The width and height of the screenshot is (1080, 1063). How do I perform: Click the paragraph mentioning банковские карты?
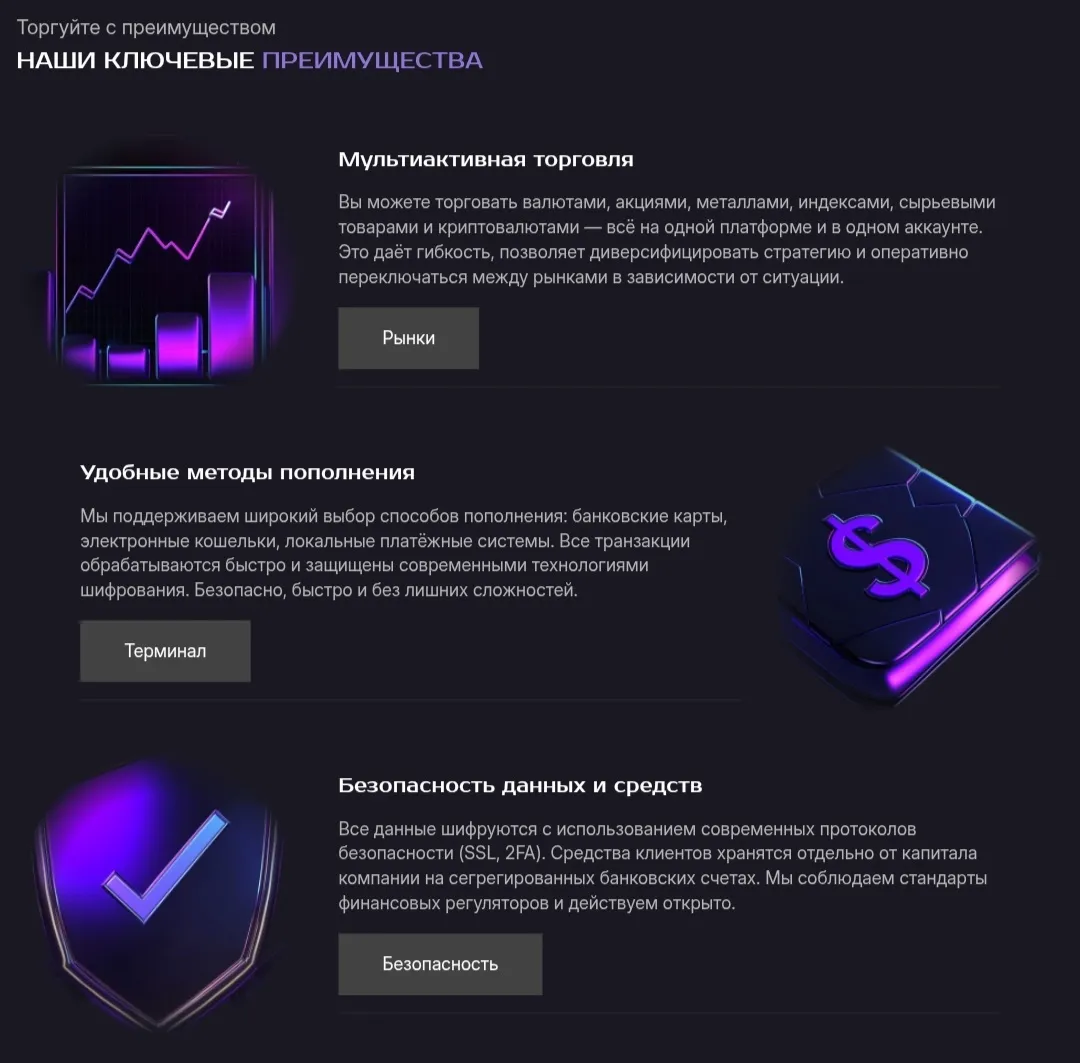pyautogui.click(x=404, y=553)
